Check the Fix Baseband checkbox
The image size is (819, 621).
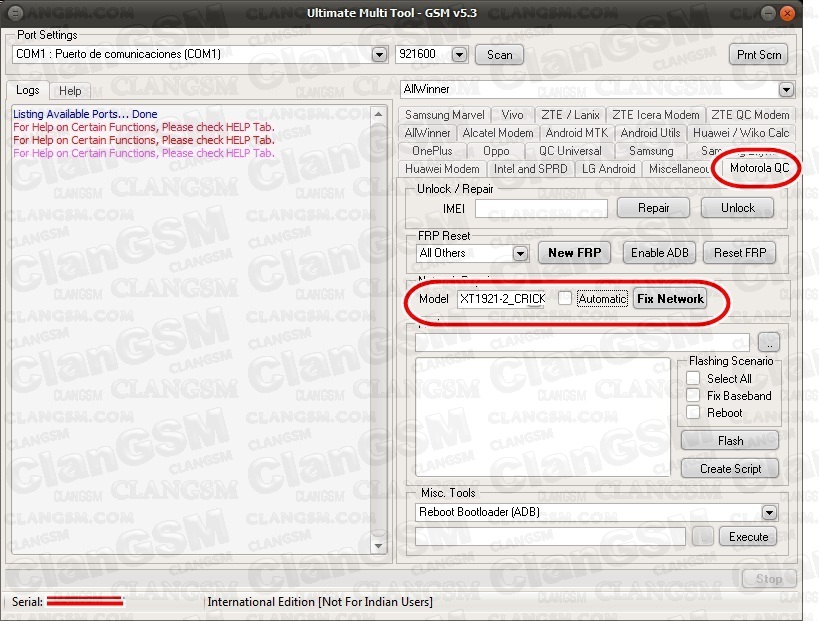(693, 395)
